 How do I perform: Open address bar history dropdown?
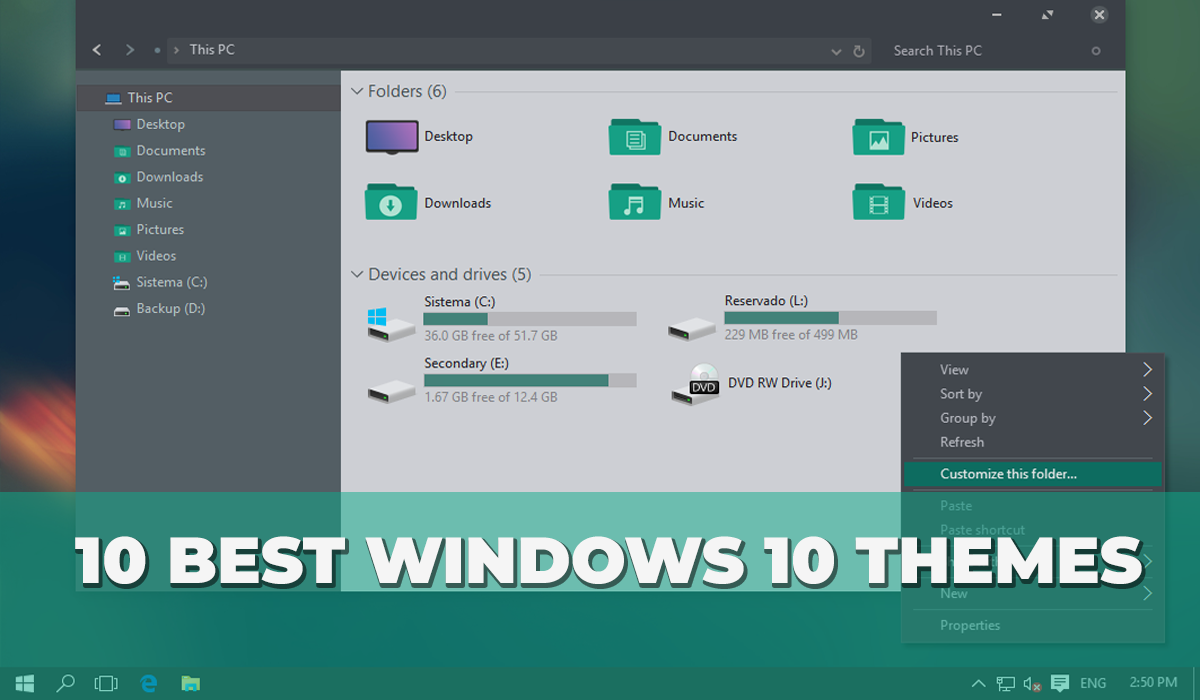pyautogui.click(x=837, y=51)
